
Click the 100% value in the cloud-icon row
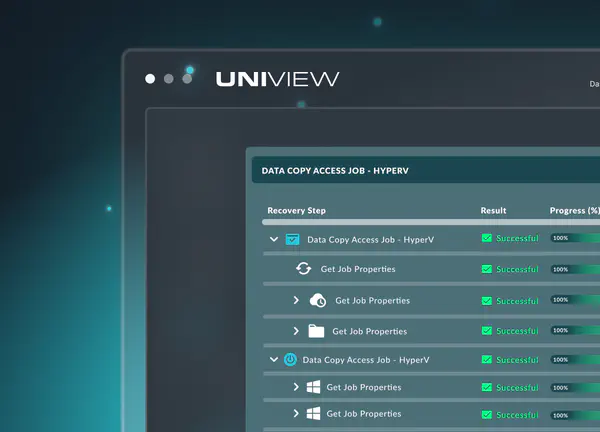[x=560, y=300]
